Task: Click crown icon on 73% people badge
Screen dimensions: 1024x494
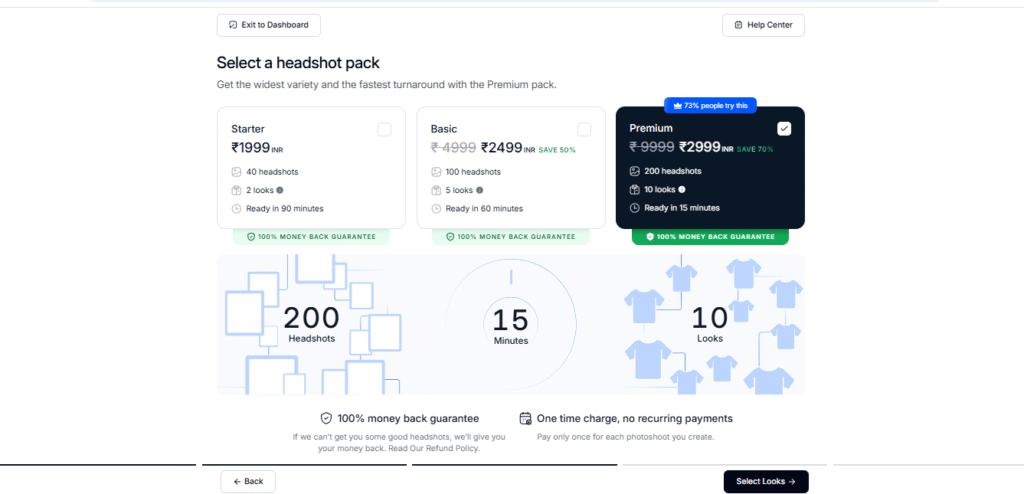Action: 677,105
